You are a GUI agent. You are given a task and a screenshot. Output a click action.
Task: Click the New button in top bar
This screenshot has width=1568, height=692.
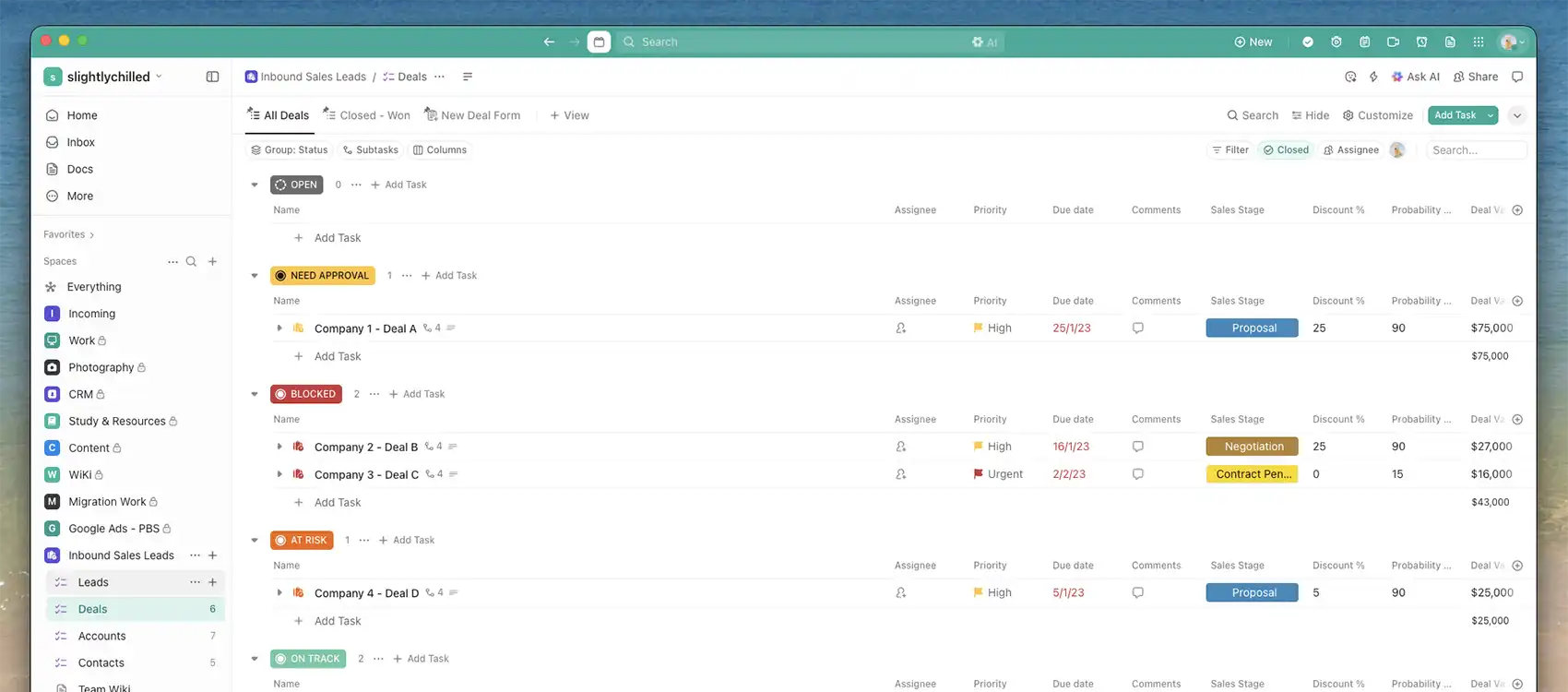[x=1253, y=42]
